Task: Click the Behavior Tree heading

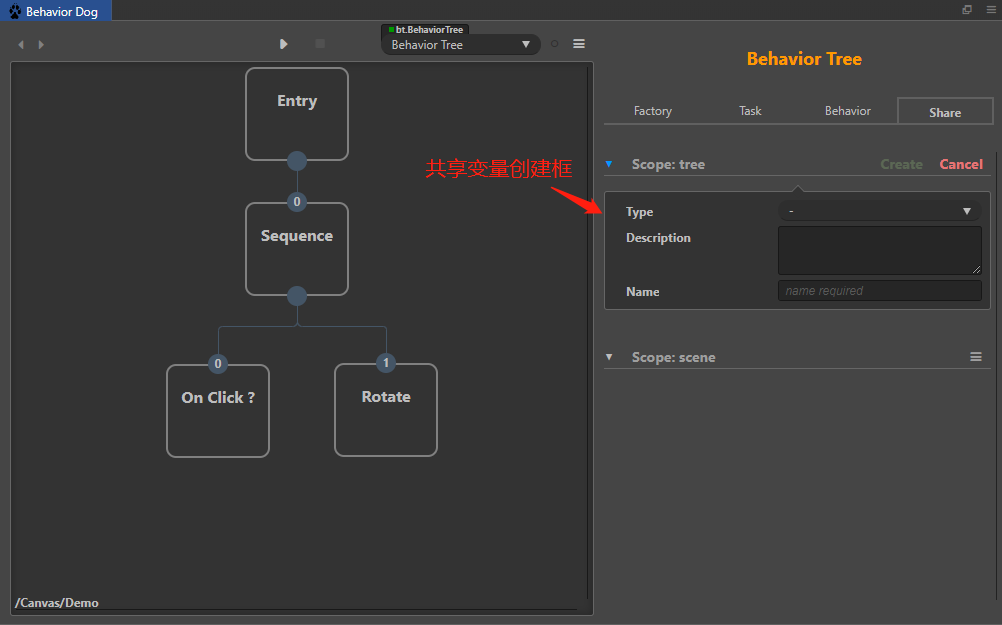Action: tap(804, 59)
